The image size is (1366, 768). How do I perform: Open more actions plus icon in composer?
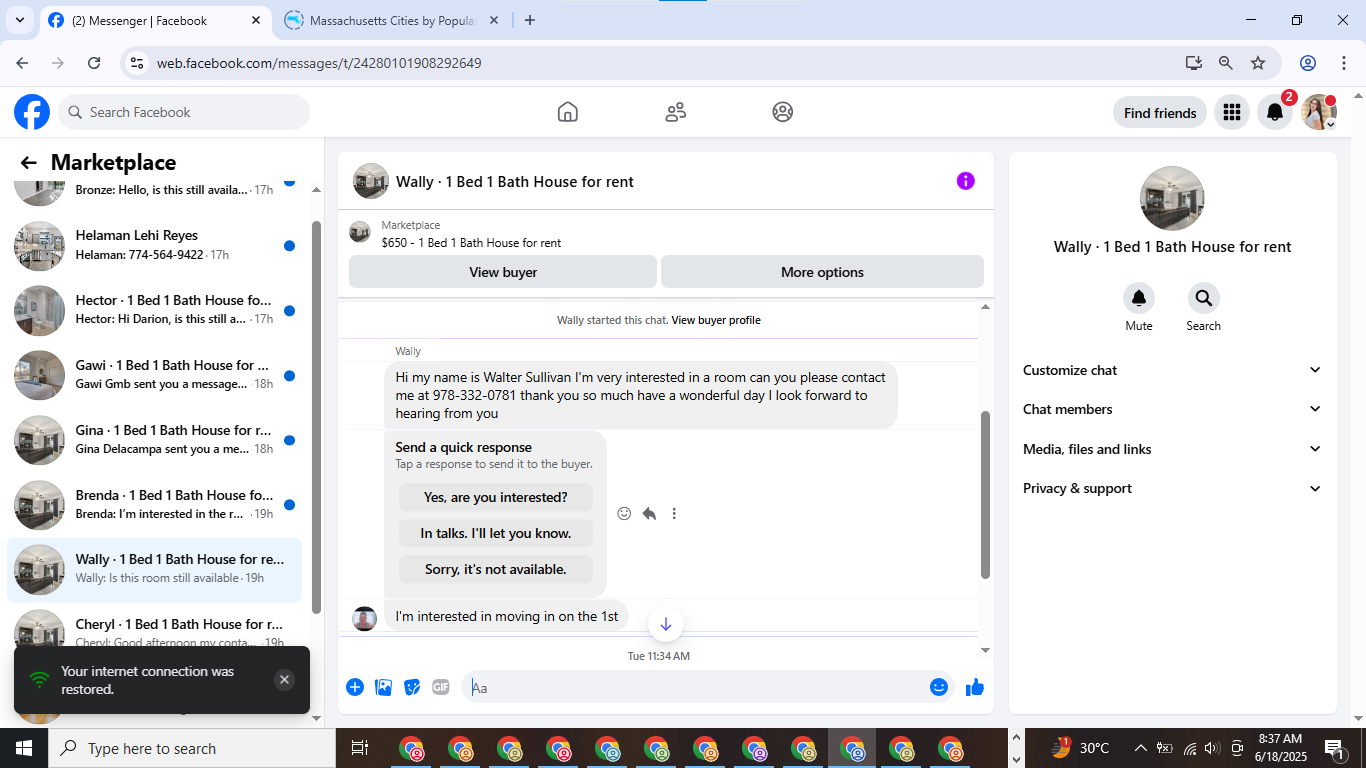355,687
